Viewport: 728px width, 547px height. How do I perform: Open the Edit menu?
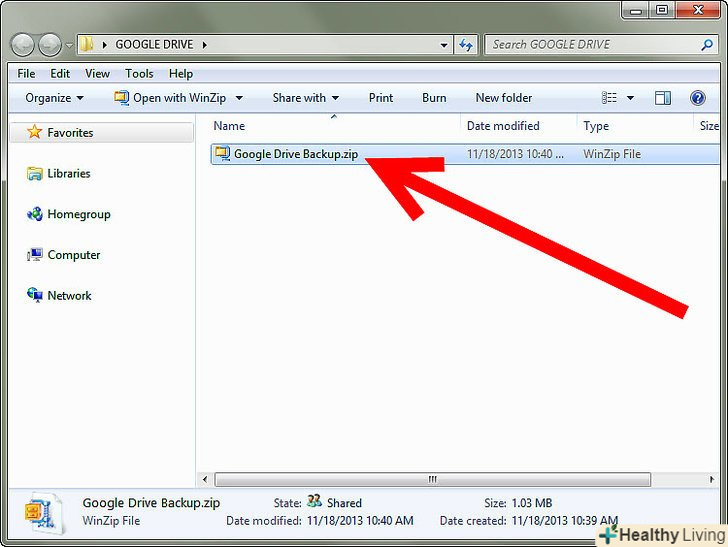point(60,74)
